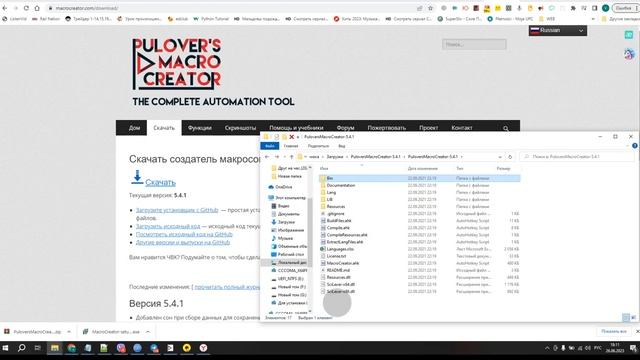Open the Python Tutorial bookmark

coord(211,19)
